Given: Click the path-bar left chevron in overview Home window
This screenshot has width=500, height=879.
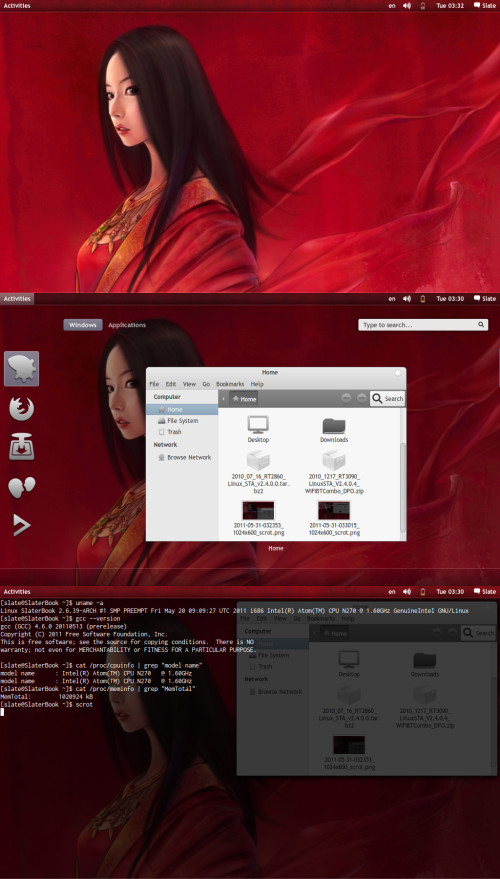Looking at the screenshot, I should click(223, 399).
